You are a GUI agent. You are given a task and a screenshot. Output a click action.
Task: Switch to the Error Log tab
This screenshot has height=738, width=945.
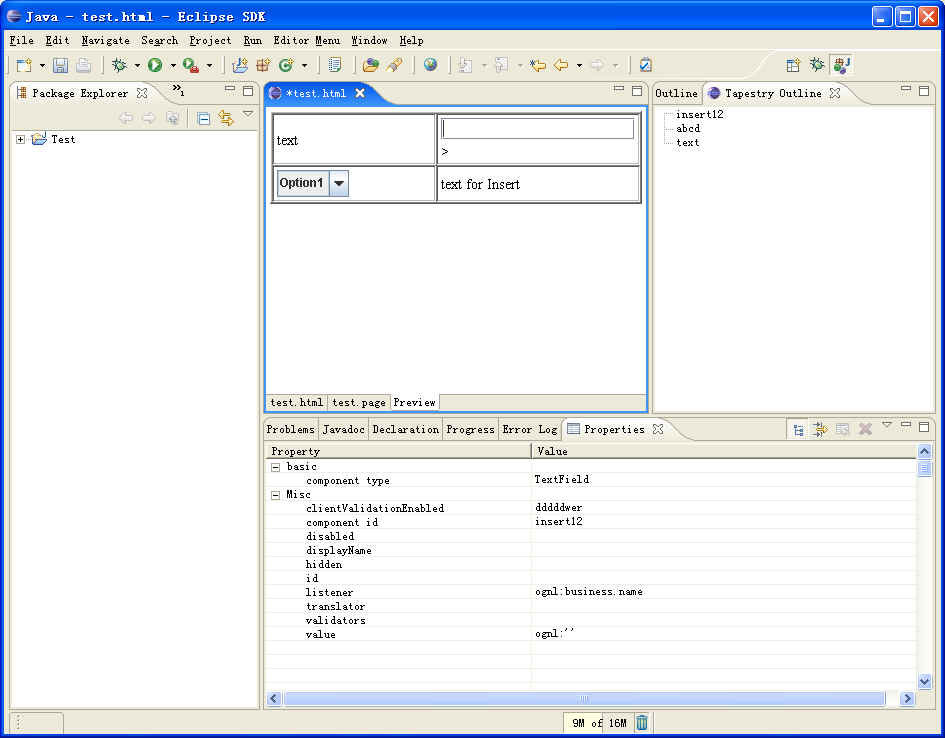(x=530, y=430)
